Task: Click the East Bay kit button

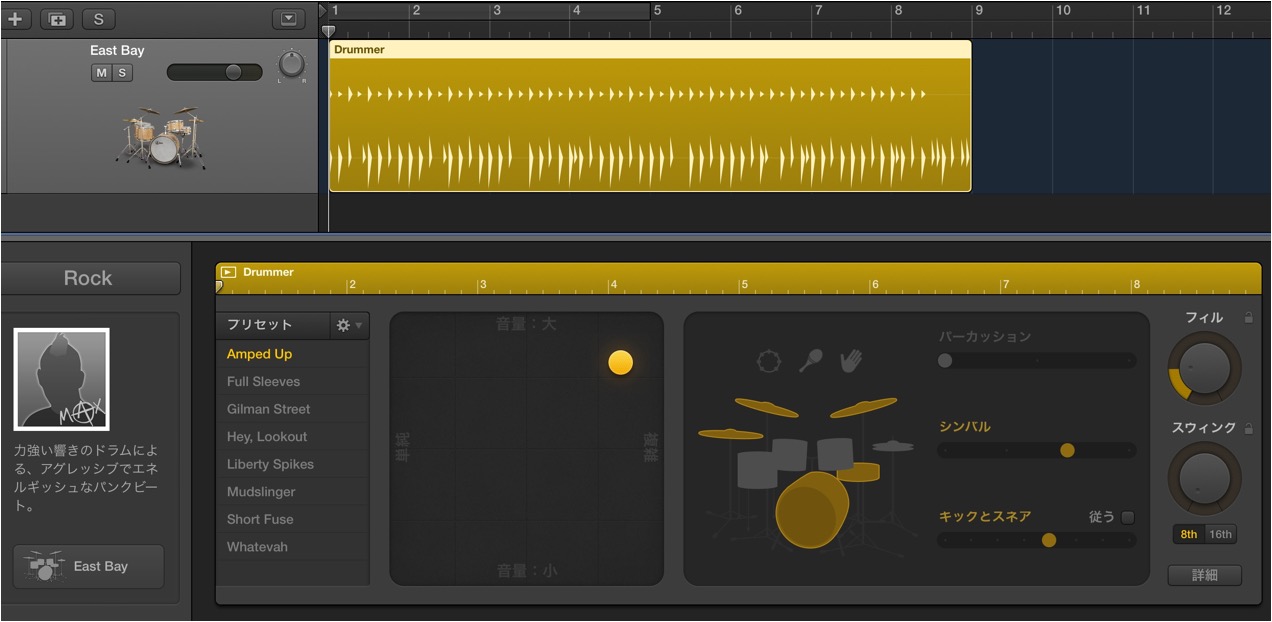Action: click(89, 566)
